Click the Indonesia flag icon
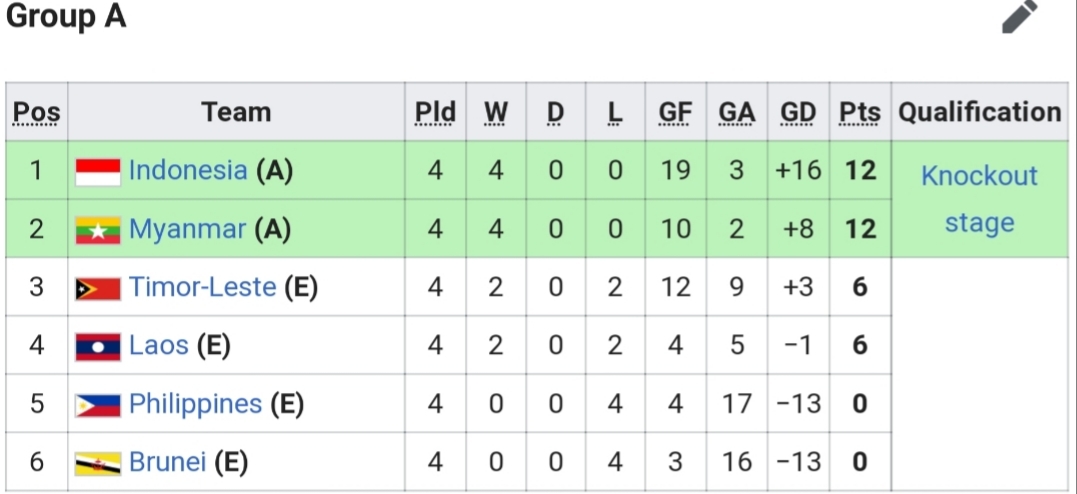Screen dimensions: 1077x494 pyautogui.click(x=98, y=172)
